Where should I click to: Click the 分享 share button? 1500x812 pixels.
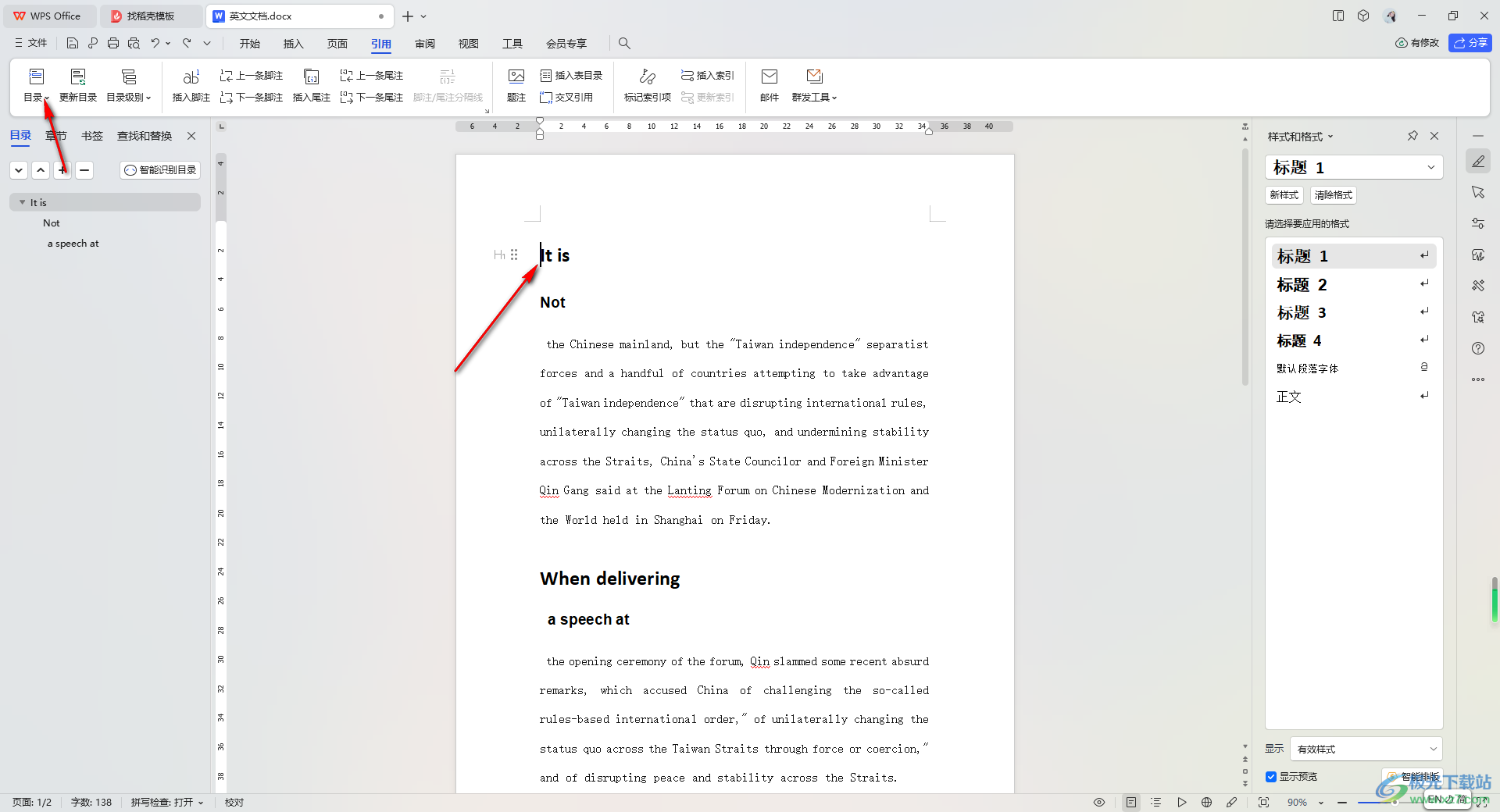1470,43
